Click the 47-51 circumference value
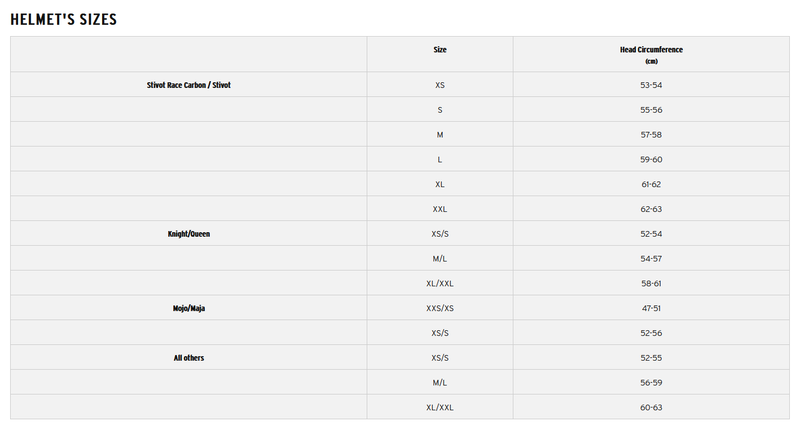The height and width of the screenshot is (430, 800). [651, 308]
